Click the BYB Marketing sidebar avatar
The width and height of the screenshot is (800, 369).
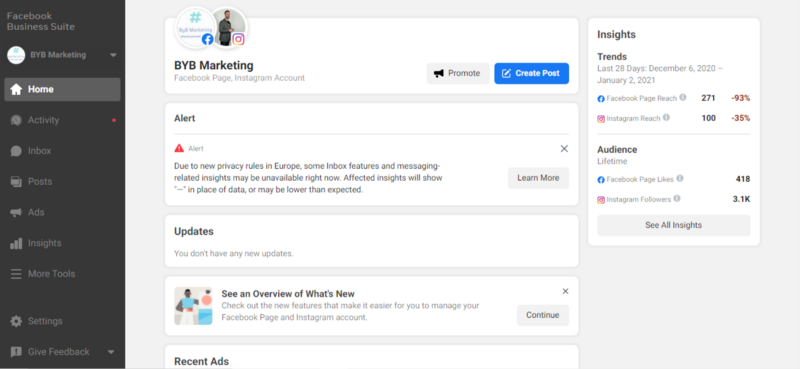pos(16,55)
